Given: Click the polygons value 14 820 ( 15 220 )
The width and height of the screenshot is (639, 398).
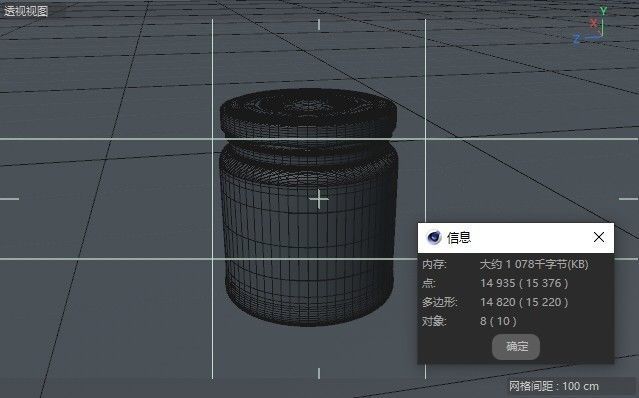Looking at the screenshot, I should (x=524, y=302).
